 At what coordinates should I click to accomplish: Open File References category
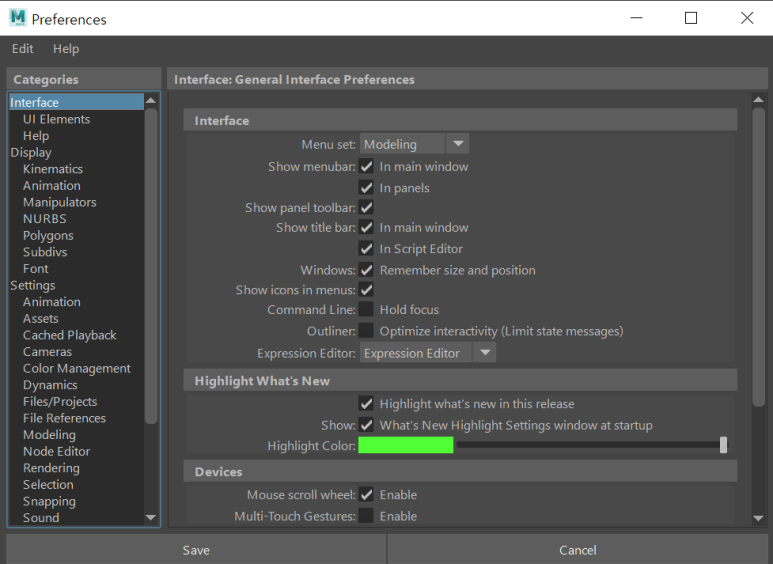point(65,418)
